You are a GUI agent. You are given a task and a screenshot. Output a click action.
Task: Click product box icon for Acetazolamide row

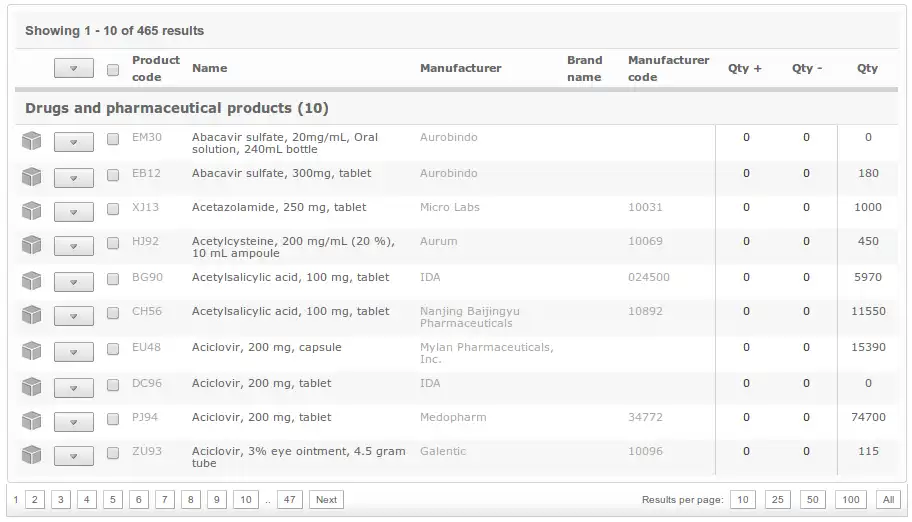[31, 211]
